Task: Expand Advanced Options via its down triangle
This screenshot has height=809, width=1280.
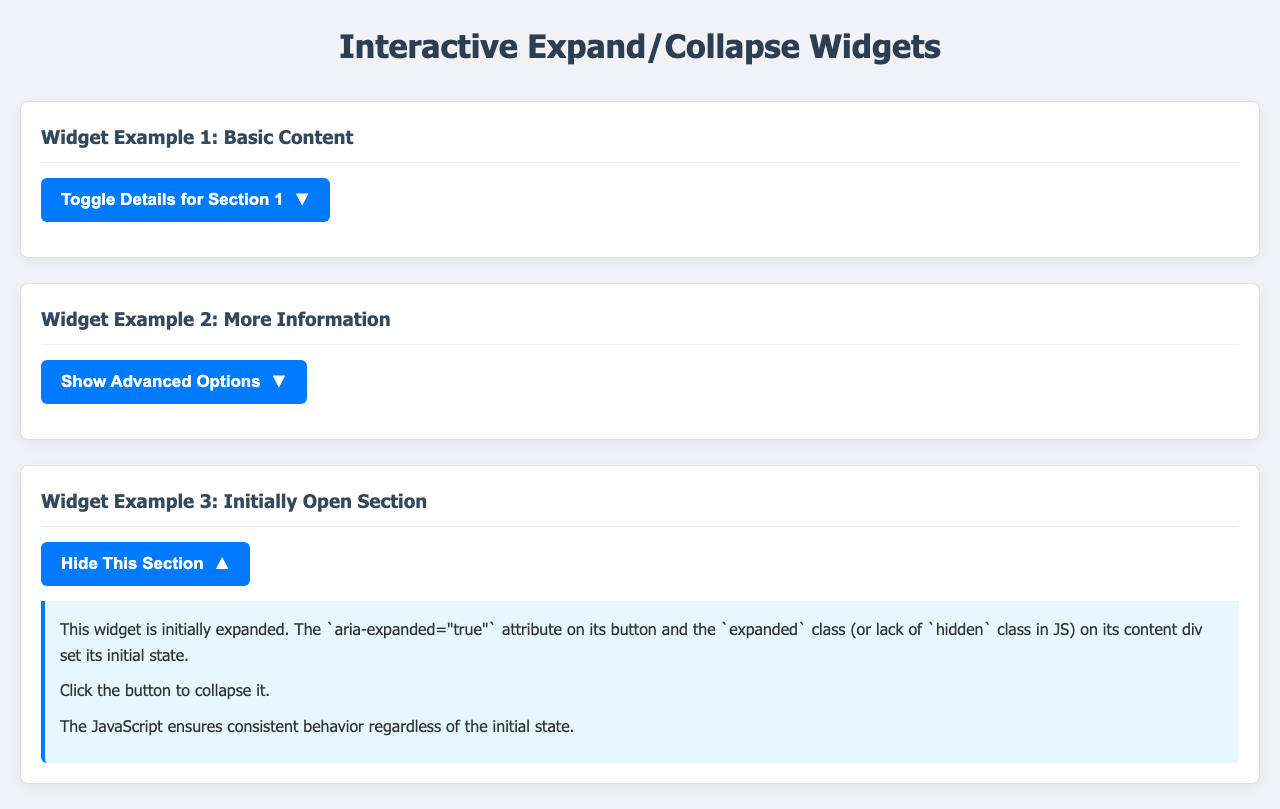Action: (279, 382)
